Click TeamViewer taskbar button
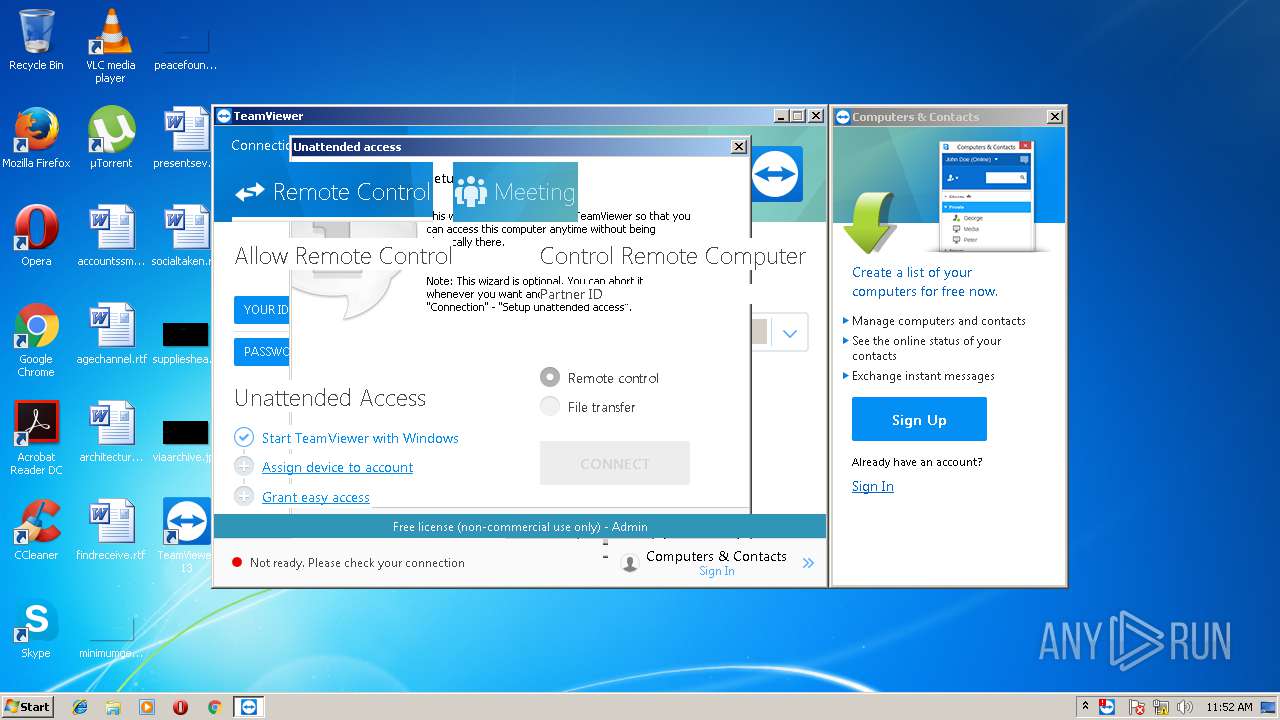The height and width of the screenshot is (720, 1280). (x=249, y=707)
